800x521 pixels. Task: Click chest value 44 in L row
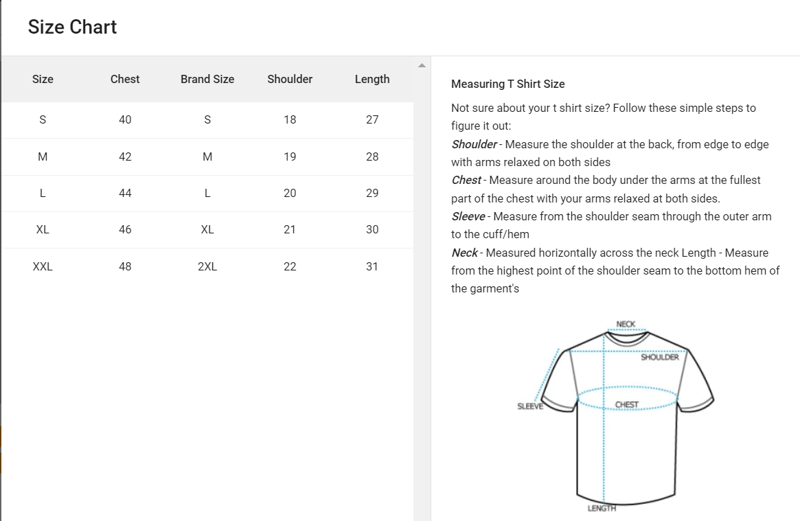125,193
